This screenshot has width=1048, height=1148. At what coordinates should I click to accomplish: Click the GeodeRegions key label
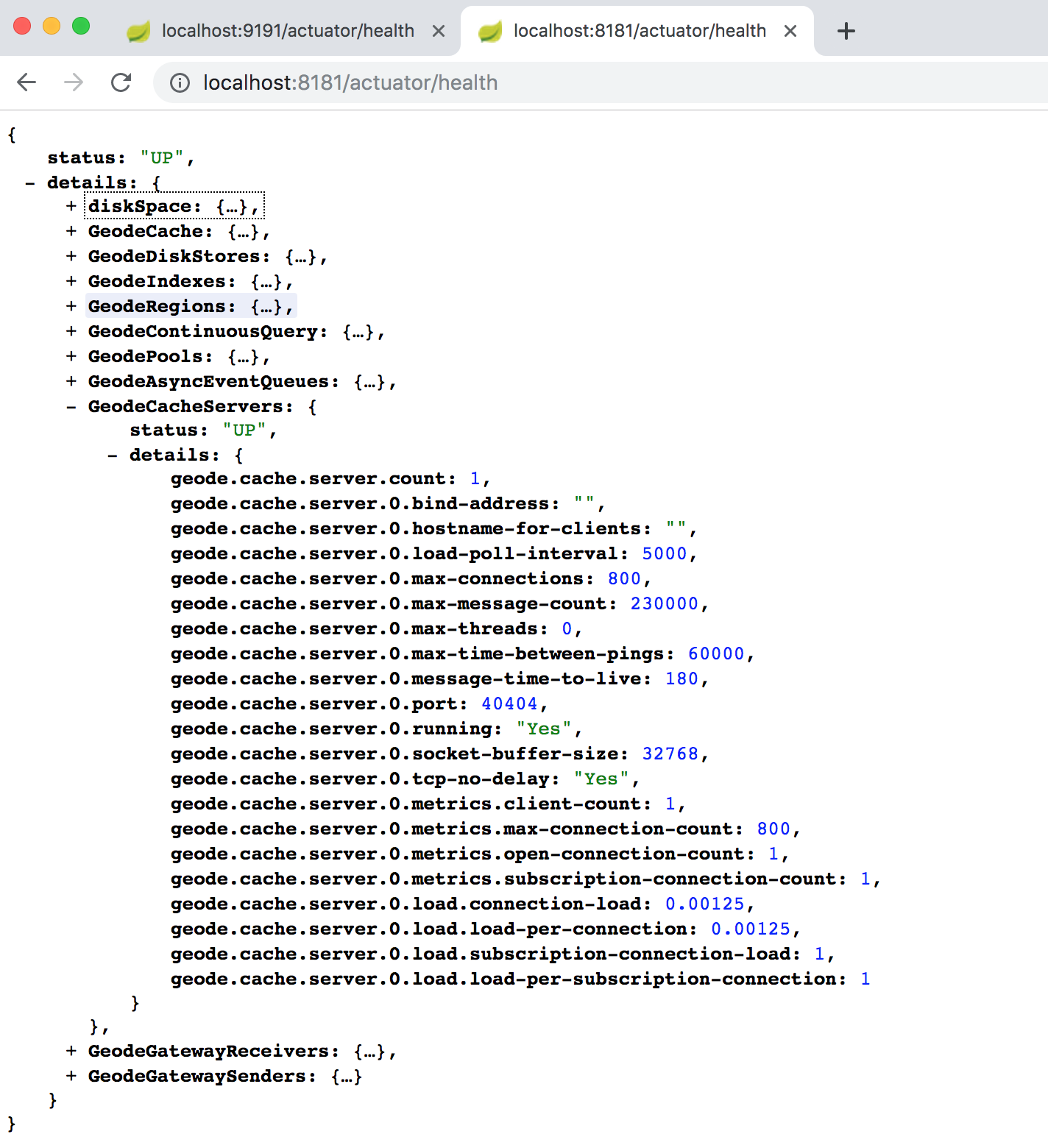click(163, 307)
